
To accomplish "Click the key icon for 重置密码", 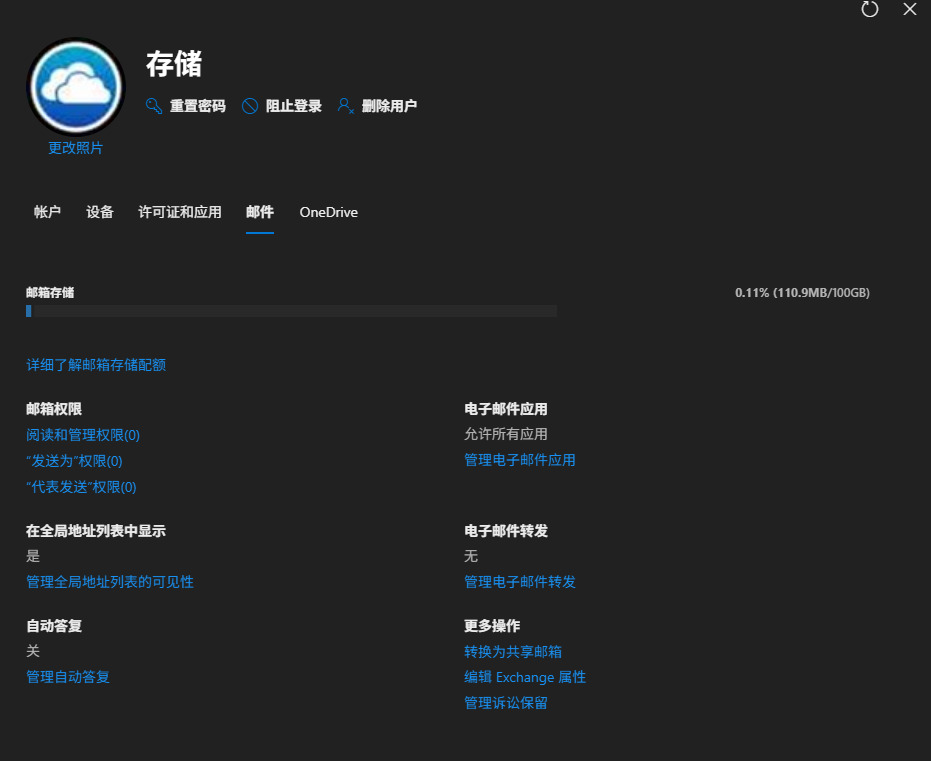I will pos(154,106).
